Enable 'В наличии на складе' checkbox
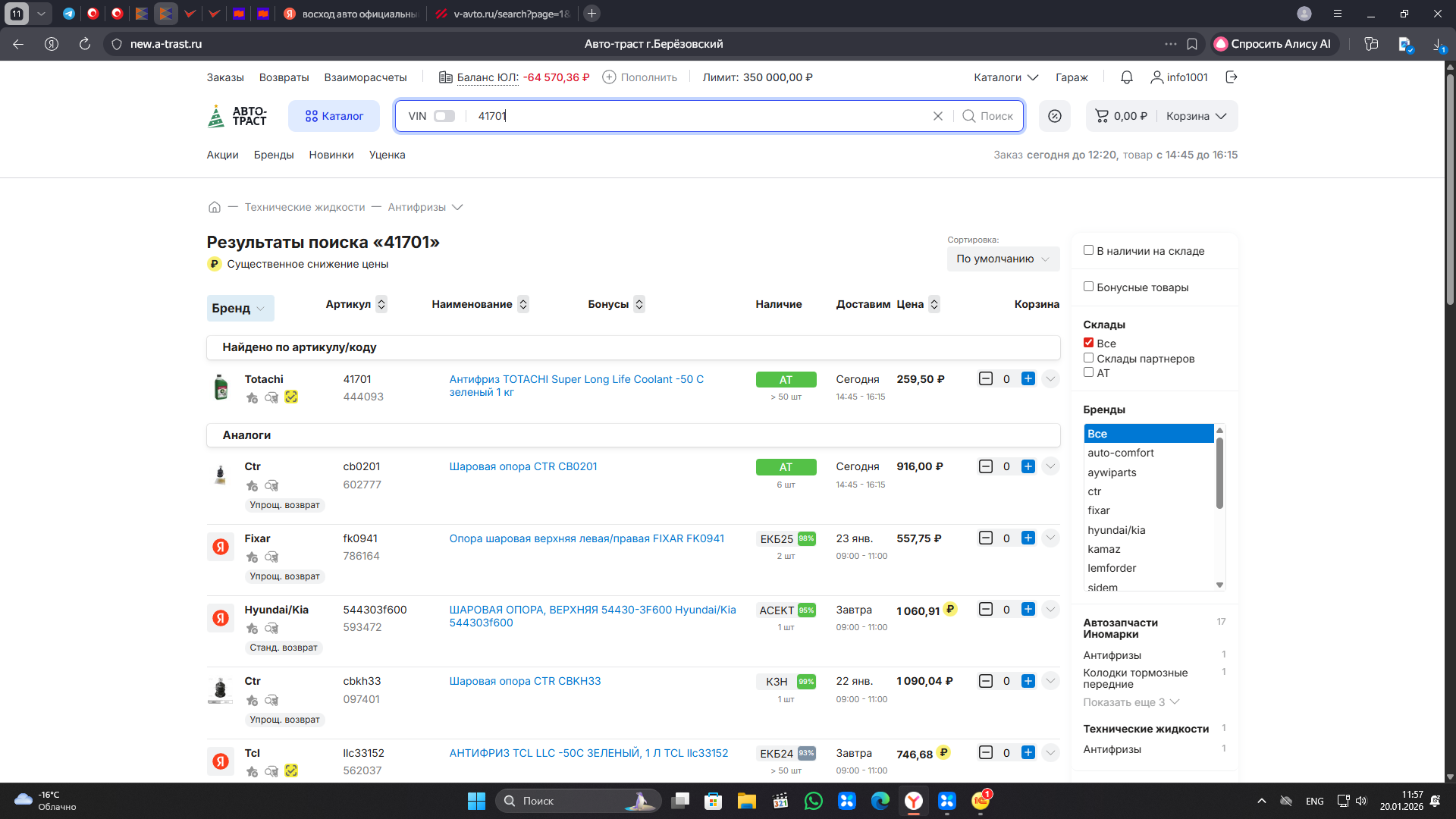The width and height of the screenshot is (1456, 819). [x=1088, y=250]
